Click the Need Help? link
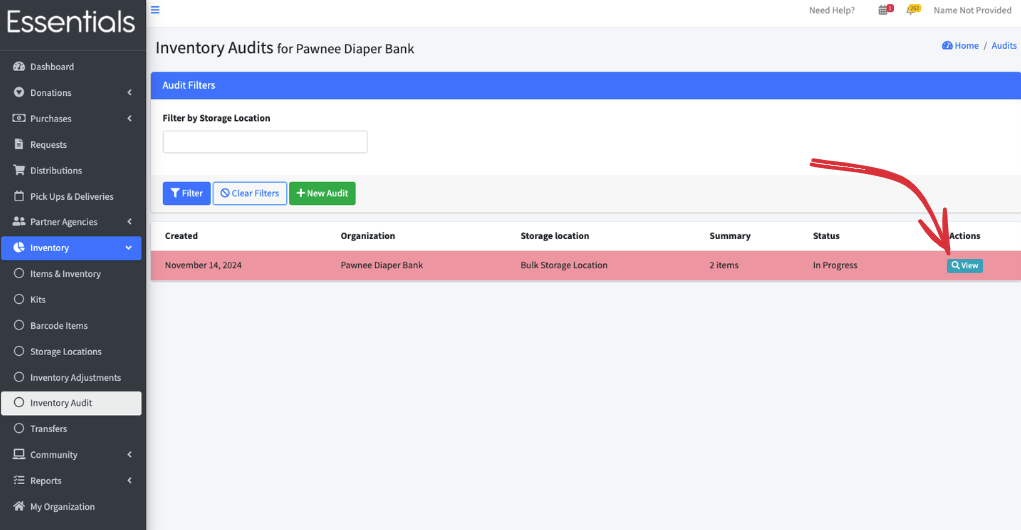 [x=832, y=10]
